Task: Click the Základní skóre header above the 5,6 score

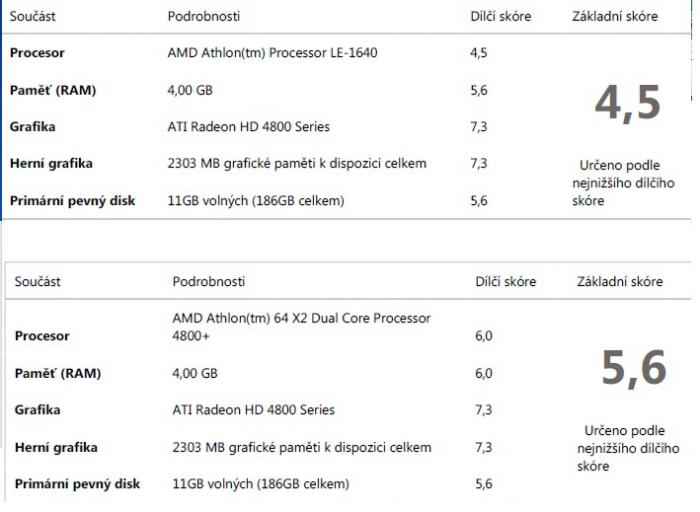Action: [620, 282]
